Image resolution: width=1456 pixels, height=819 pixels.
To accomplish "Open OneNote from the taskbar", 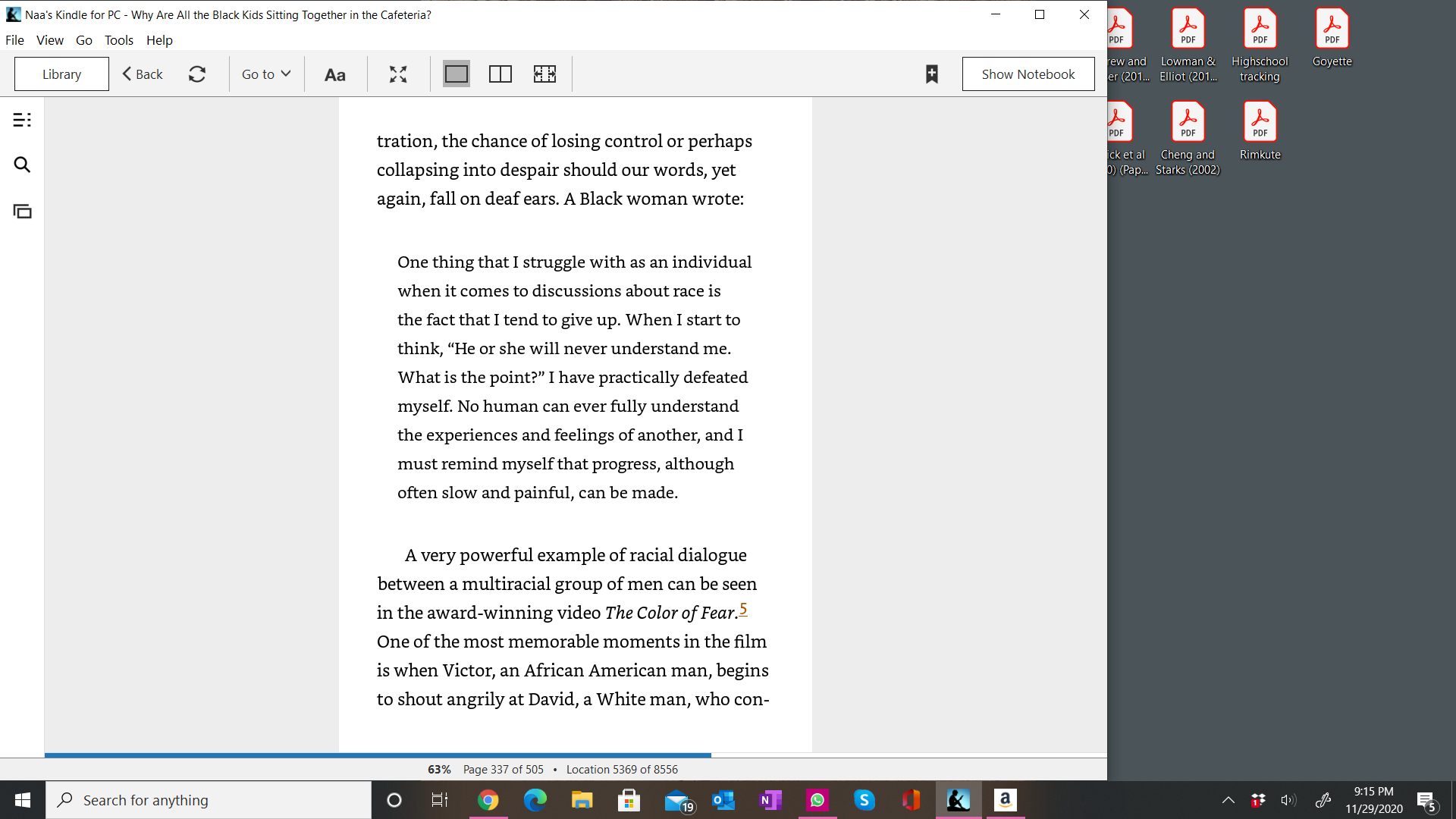I will pyautogui.click(x=770, y=800).
